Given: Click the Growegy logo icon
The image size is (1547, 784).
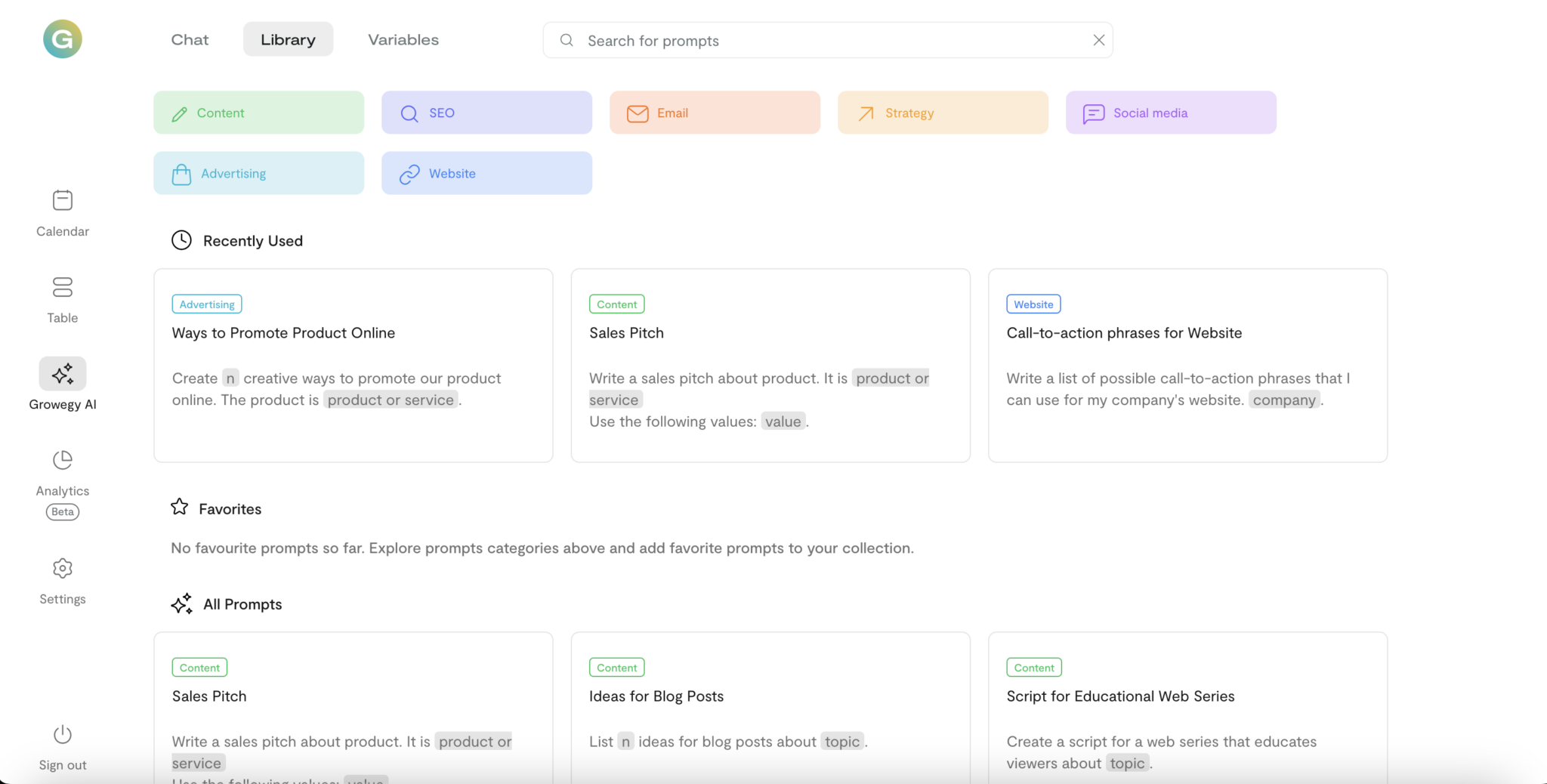Looking at the screenshot, I should click(63, 39).
